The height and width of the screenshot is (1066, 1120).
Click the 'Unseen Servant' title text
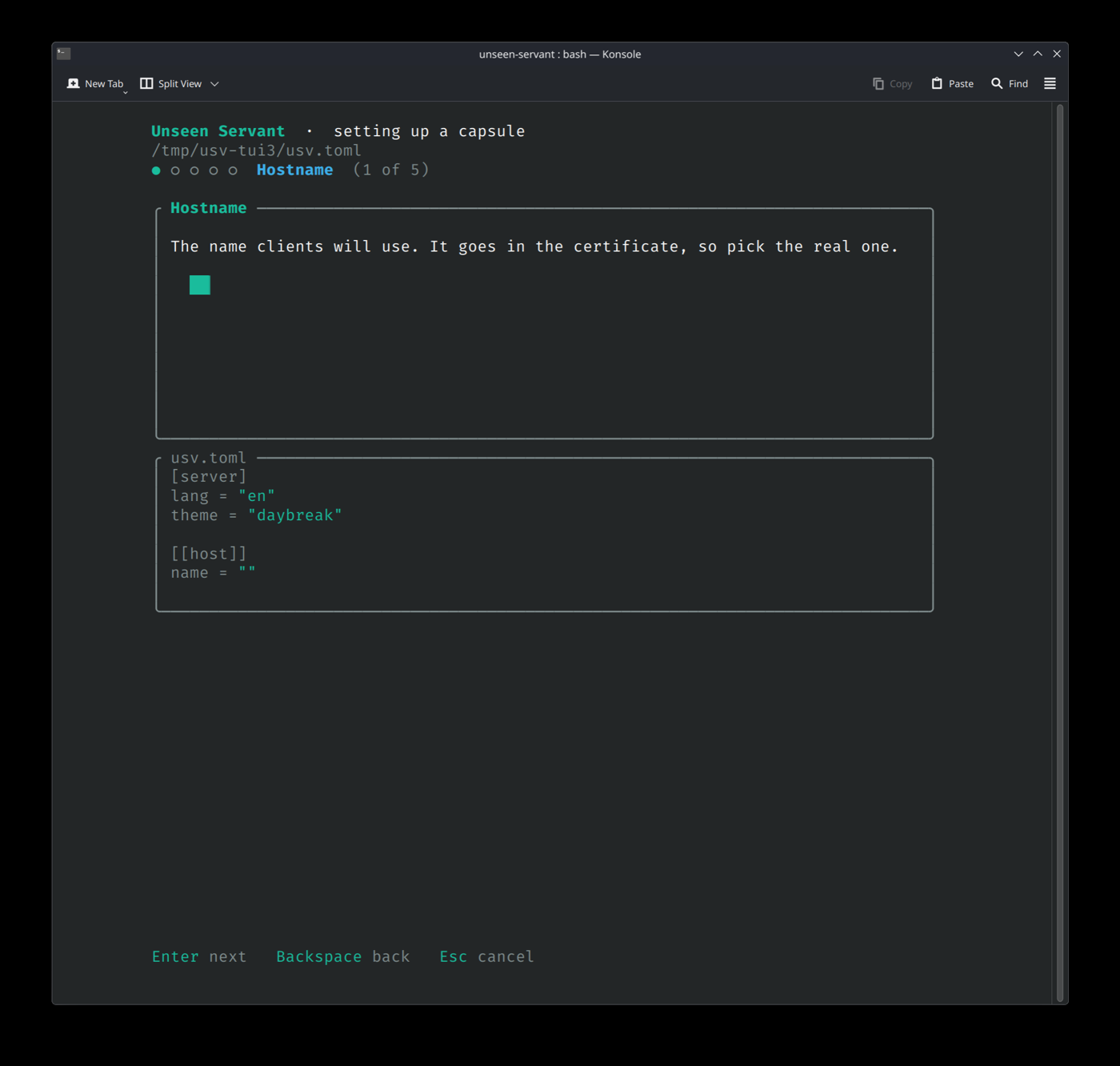pyautogui.click(x=218, y=131)
